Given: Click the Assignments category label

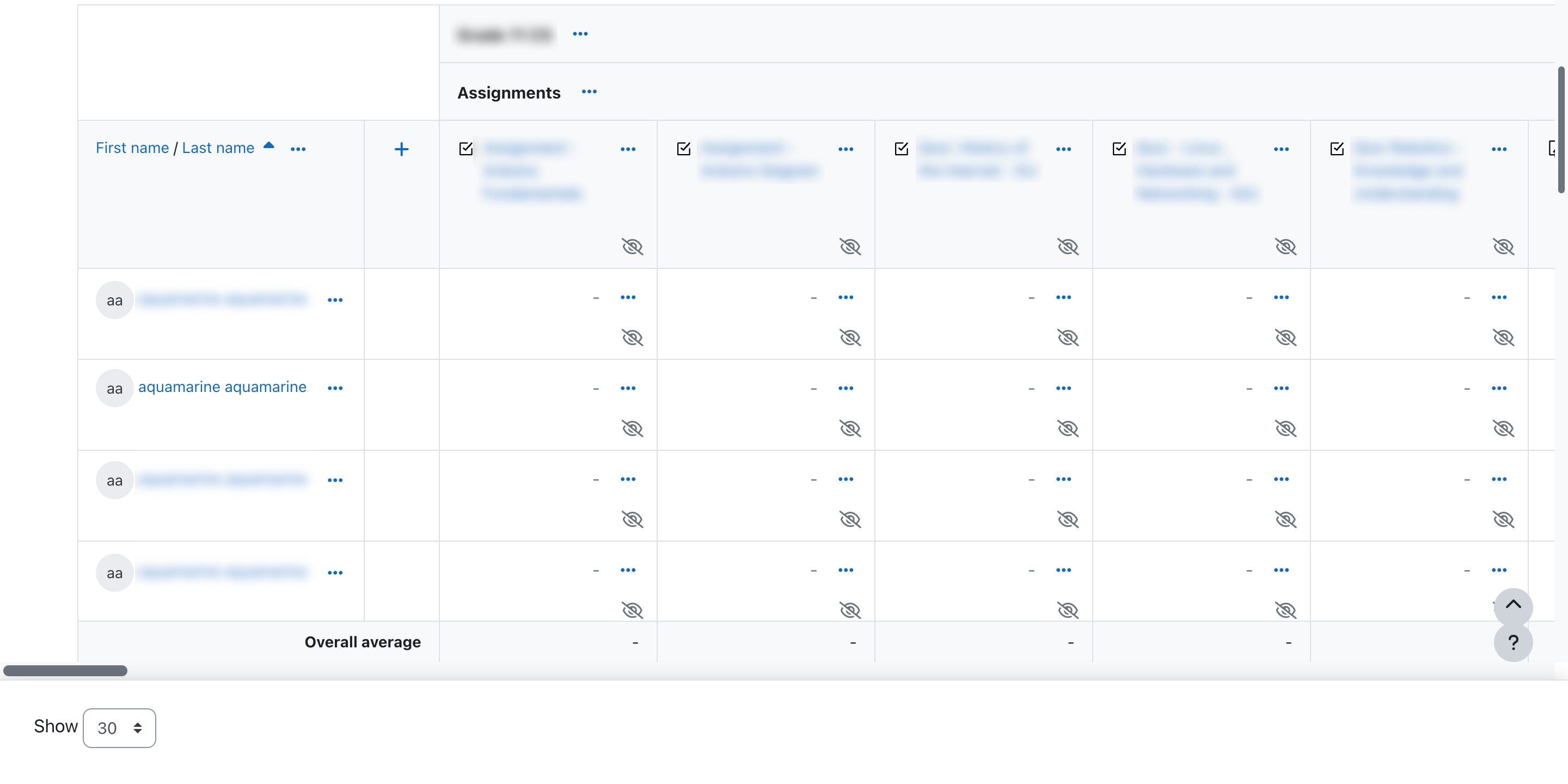Looking at the screenshot, I should (509, 93).
